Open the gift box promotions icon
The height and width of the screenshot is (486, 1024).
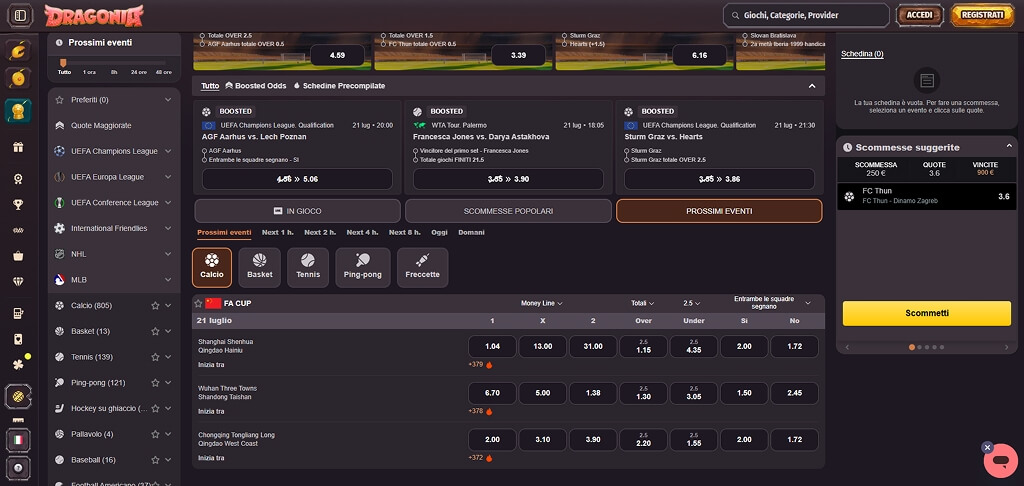[x=18, y=147]
